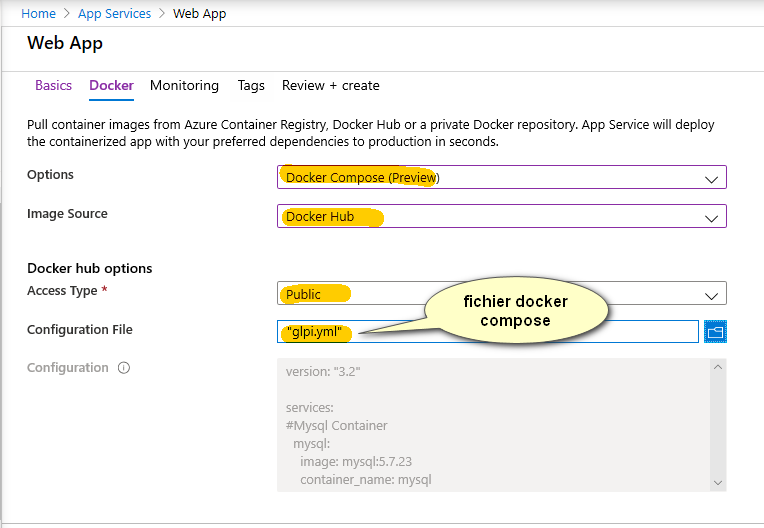Click the 'Options' field label
Viewport: 764px width, 528px height.
click(x=50, y=175)
